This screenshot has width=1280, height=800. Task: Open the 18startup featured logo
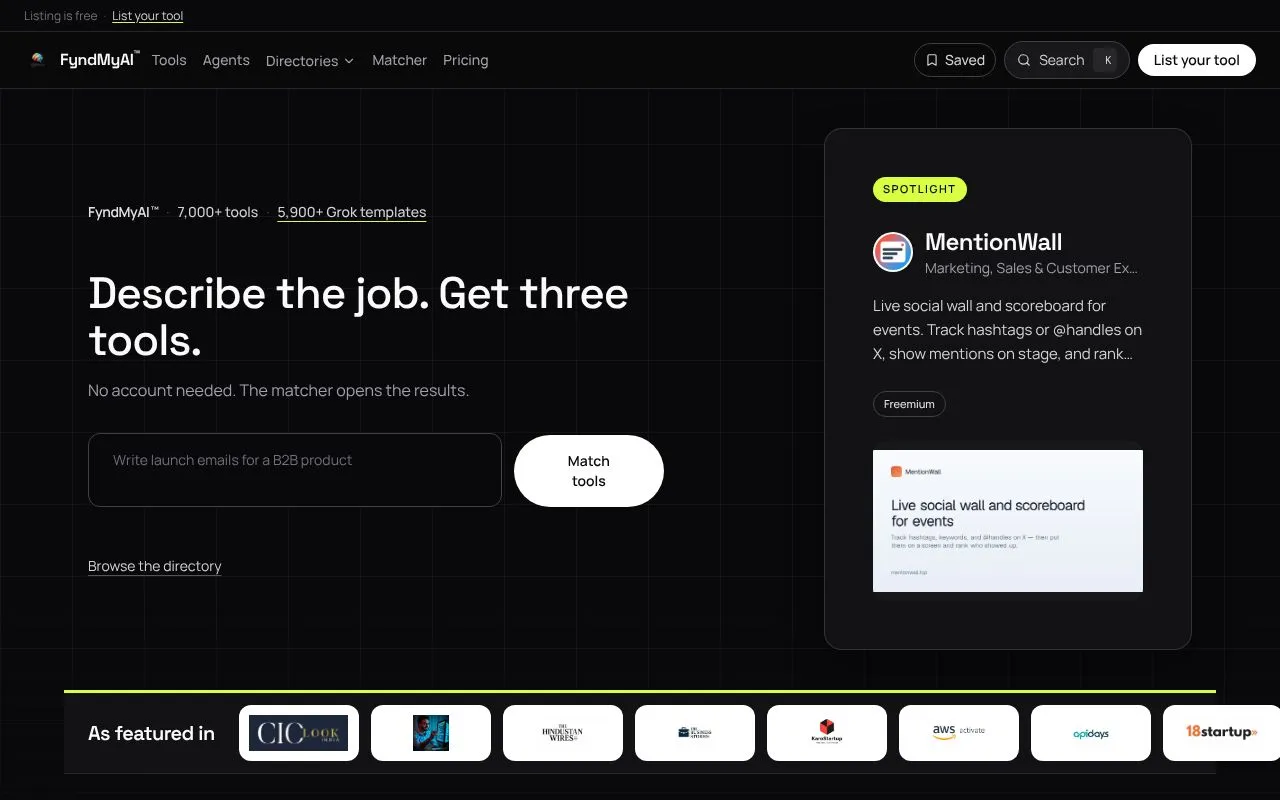pyautogui.click(x=1222, y=733)
